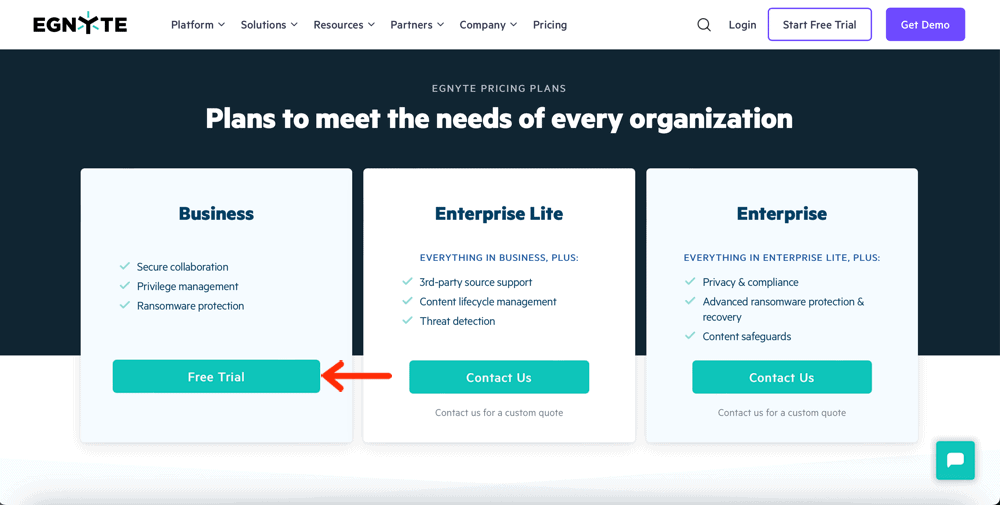This screenshot has width=1000, height=505.
Task: Go to the Pricing page
Action: click(550, 25)
